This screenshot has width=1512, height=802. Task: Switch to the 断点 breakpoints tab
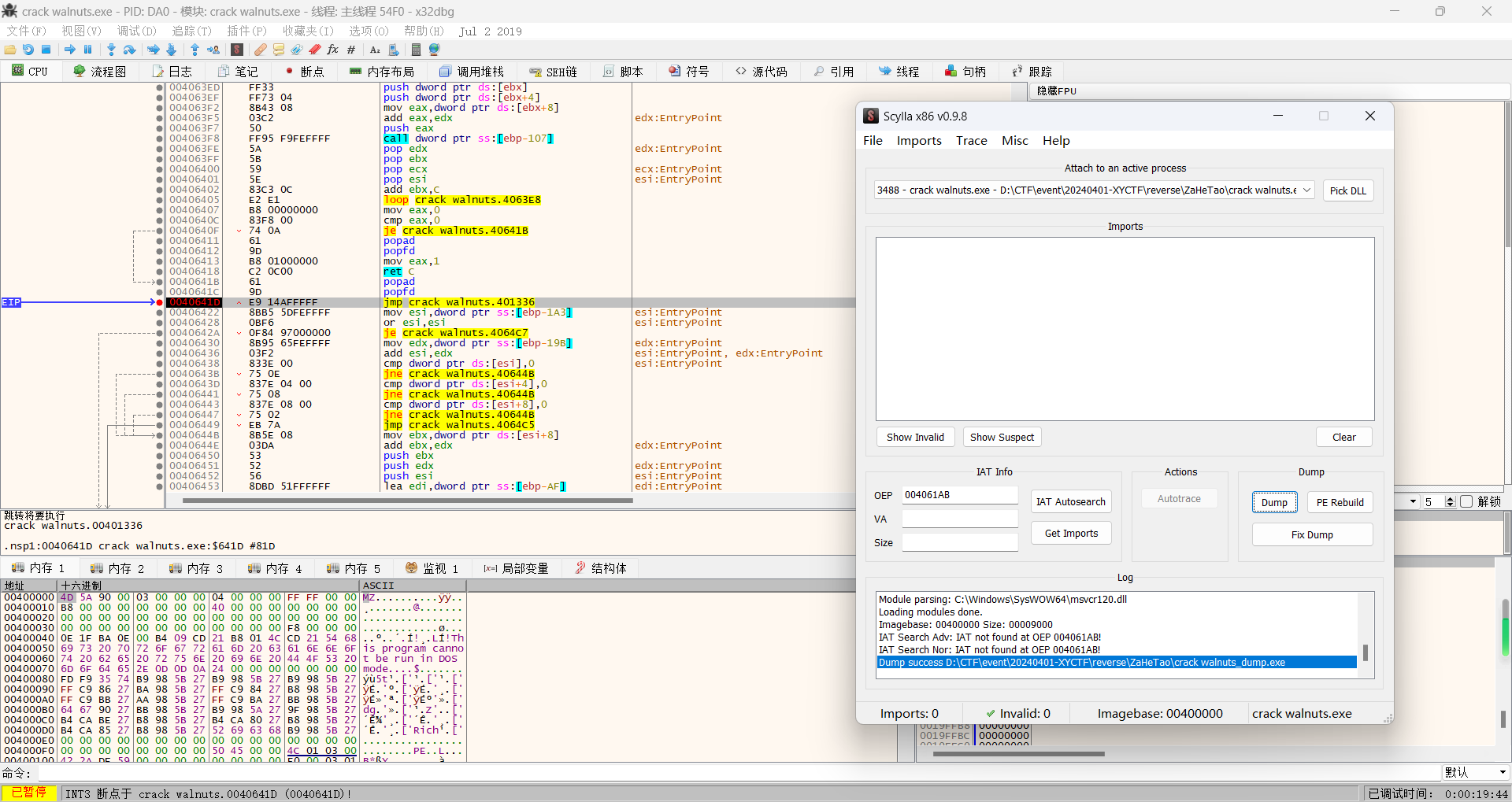pyautogui.click(x=304, y=72)
